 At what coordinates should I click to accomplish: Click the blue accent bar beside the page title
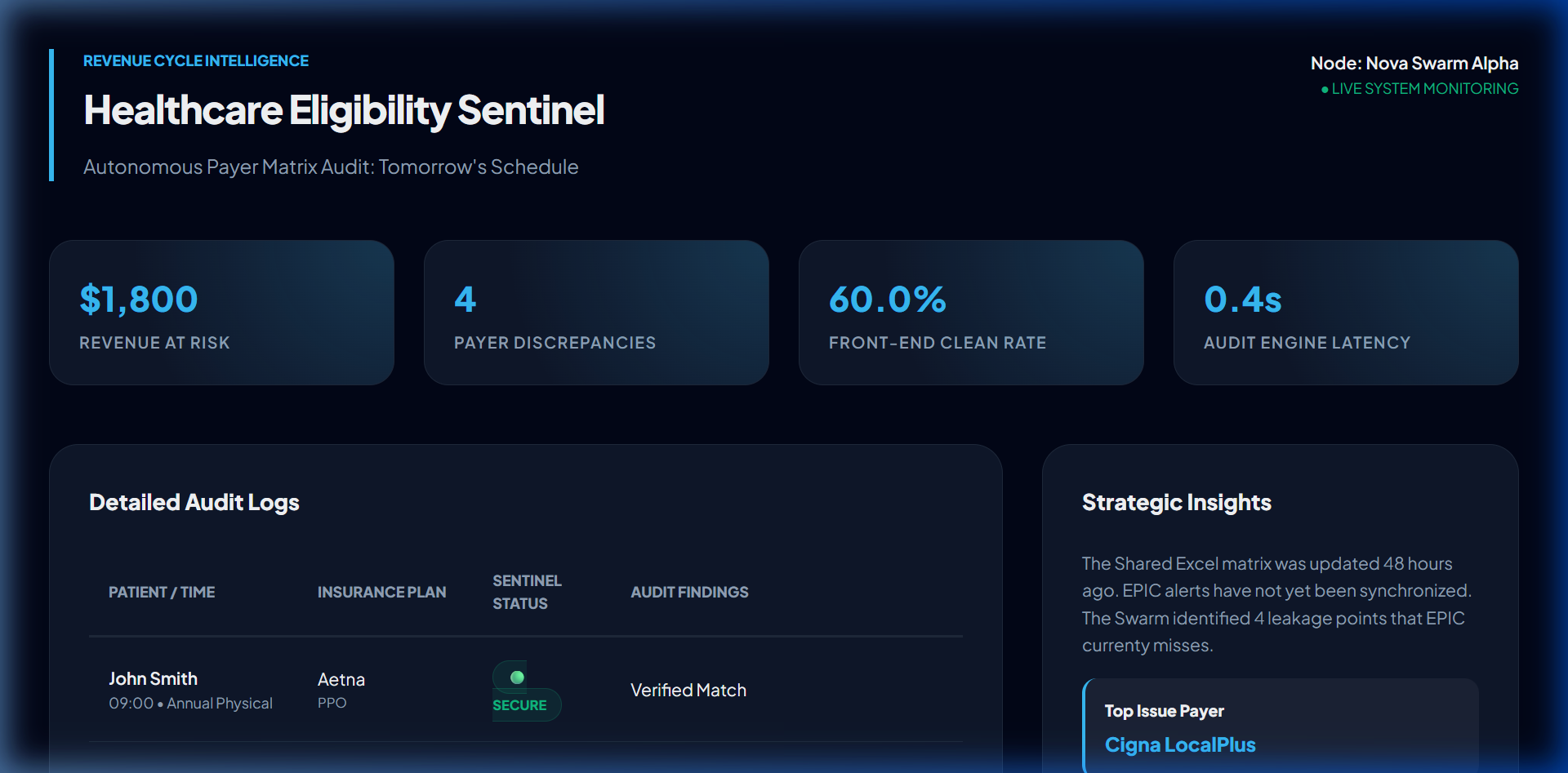click(53, 114)
